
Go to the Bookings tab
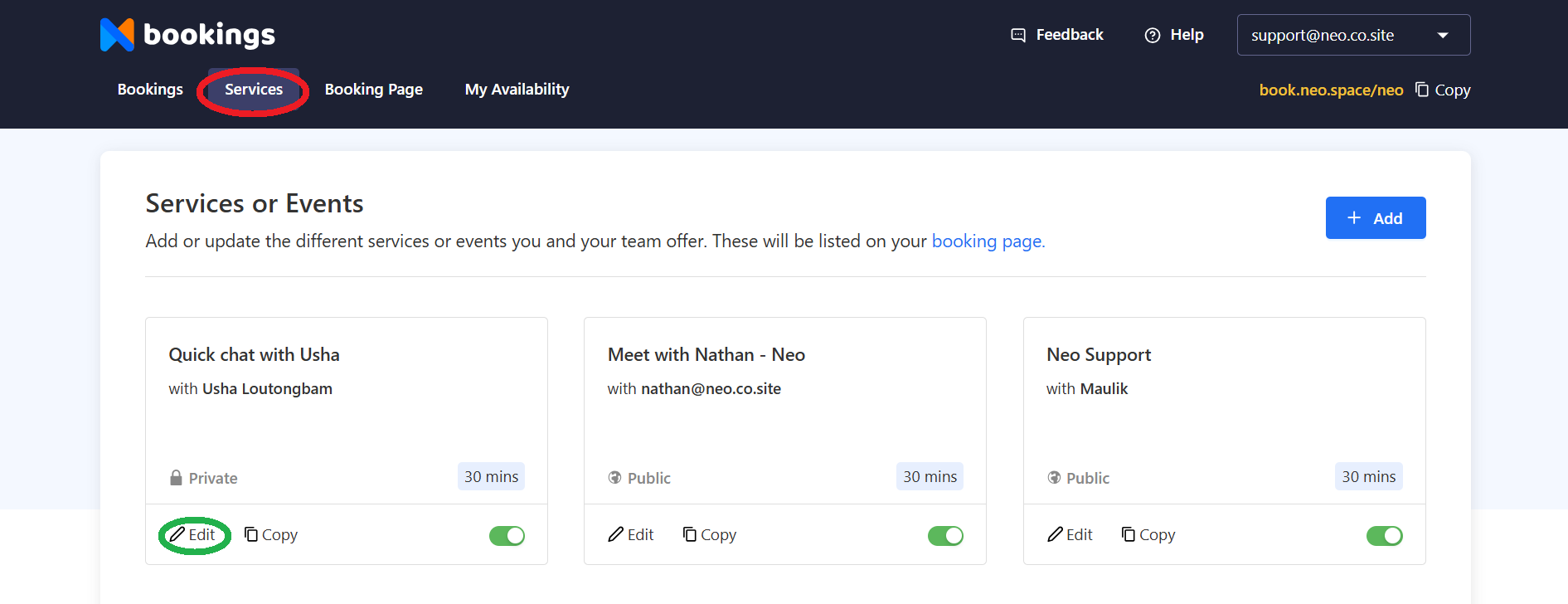(x=150, y=90)
